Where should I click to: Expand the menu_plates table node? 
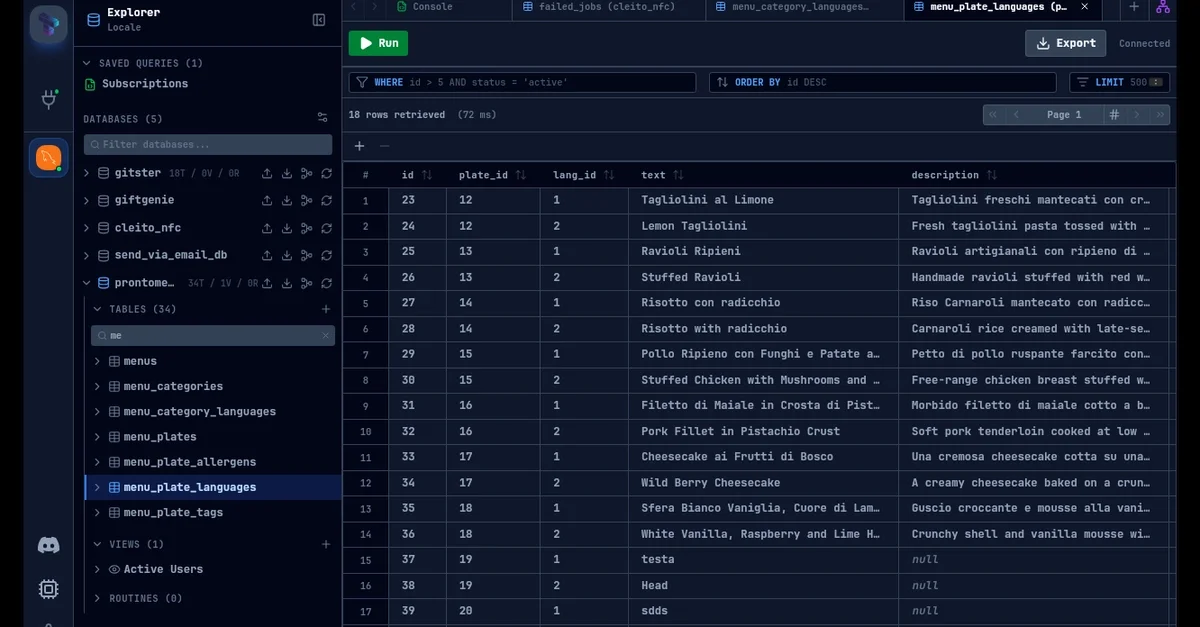coord(97,437)
